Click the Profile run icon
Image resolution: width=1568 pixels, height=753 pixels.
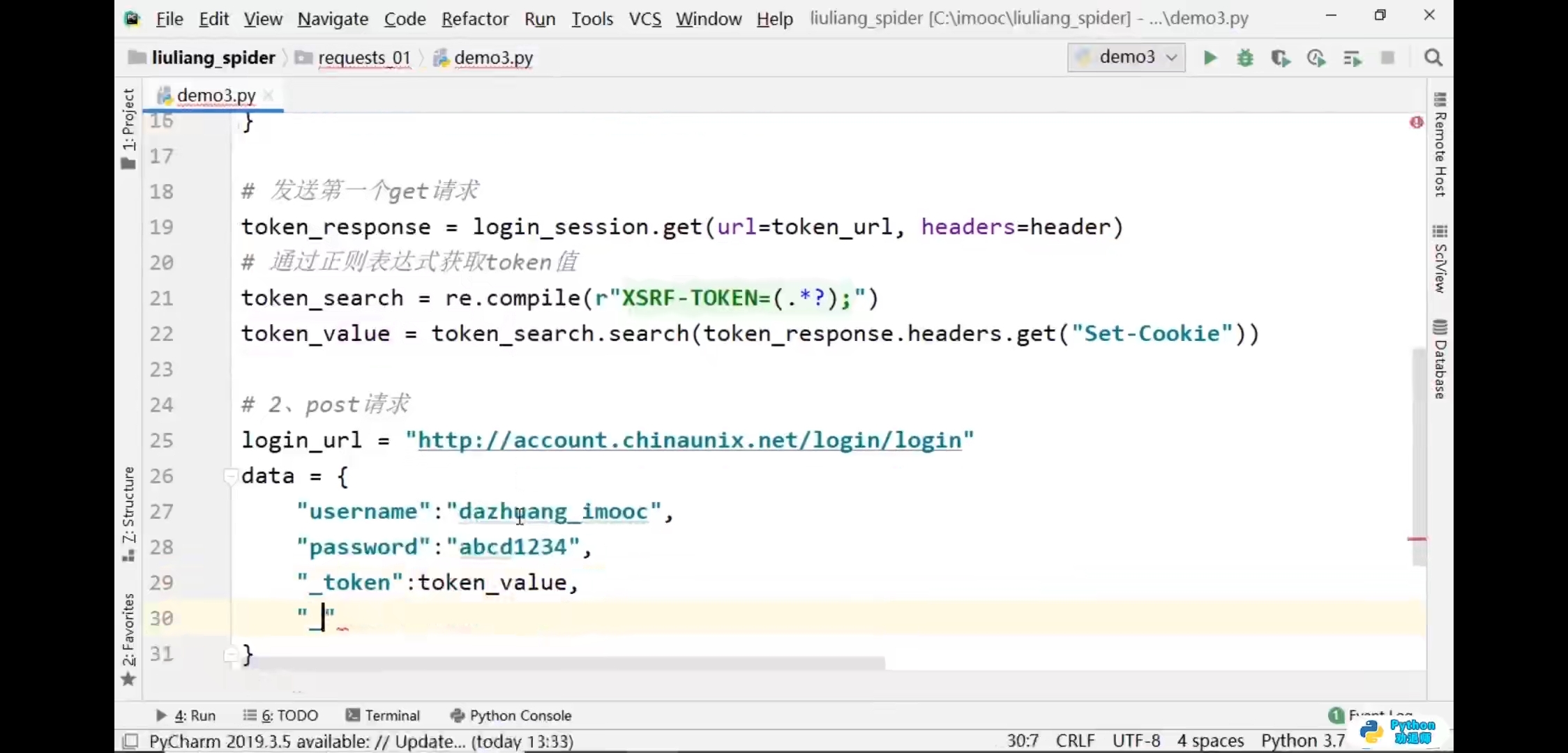pos(1316,58)
